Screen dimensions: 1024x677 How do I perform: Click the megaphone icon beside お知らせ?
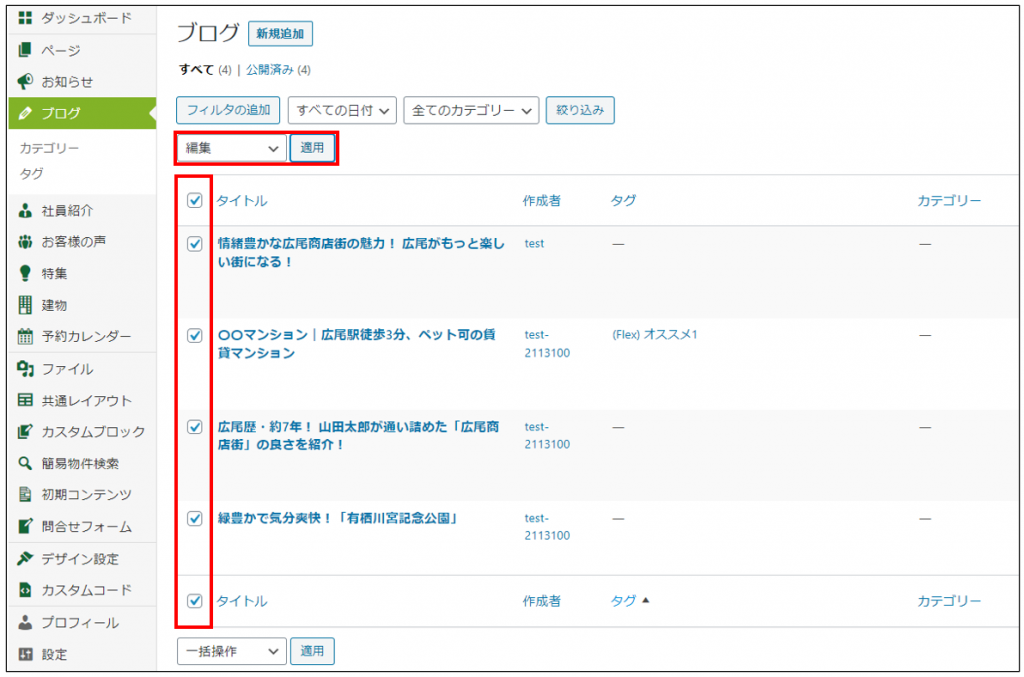[26, 81]
